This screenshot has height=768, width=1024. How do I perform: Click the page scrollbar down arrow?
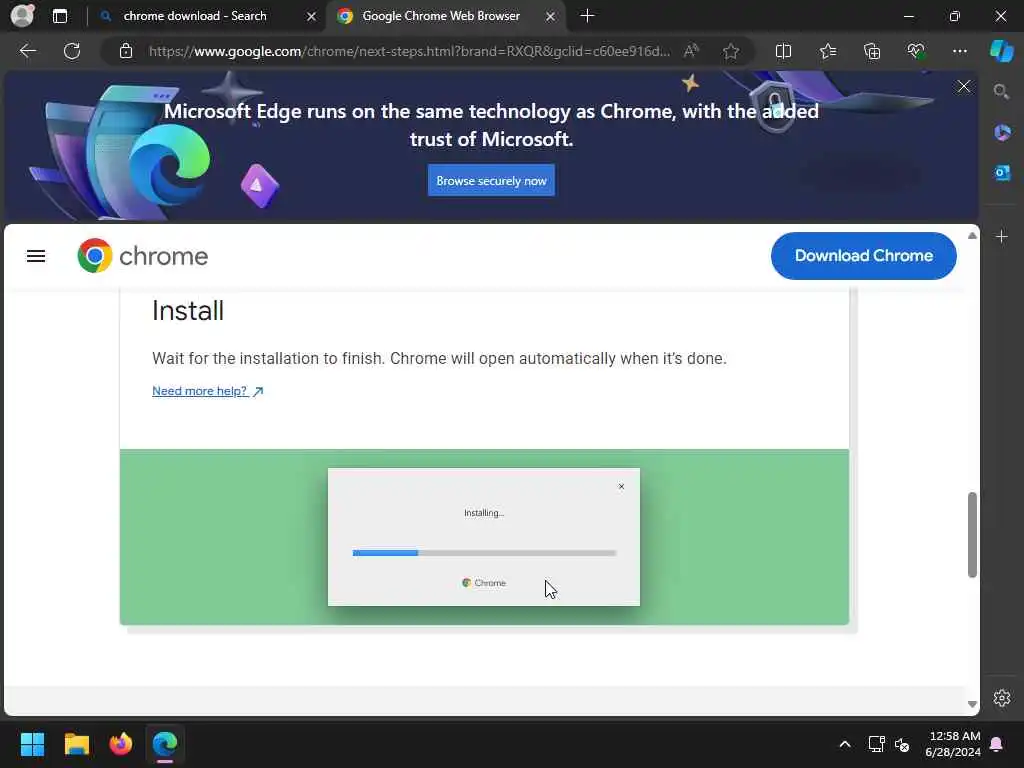tap(972, 704)
